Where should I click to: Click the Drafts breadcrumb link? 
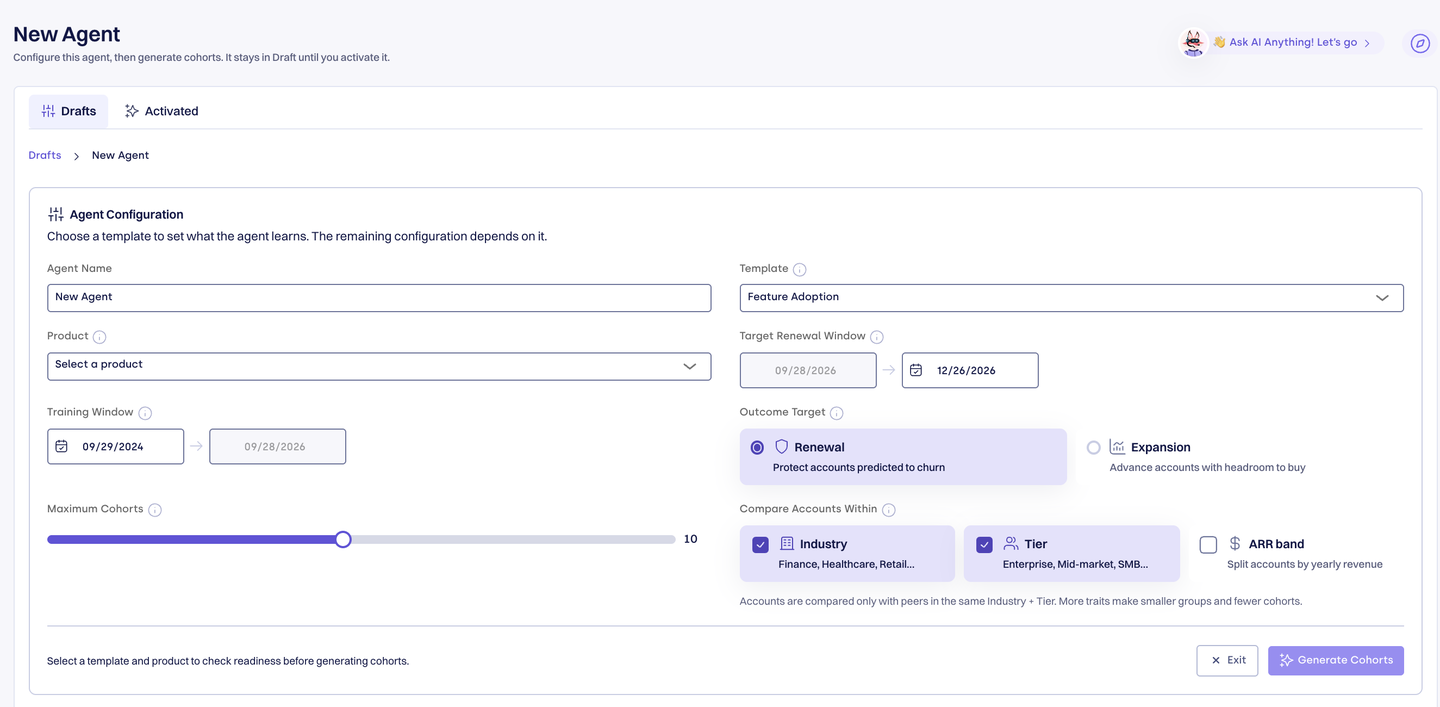tap(45, 155)
